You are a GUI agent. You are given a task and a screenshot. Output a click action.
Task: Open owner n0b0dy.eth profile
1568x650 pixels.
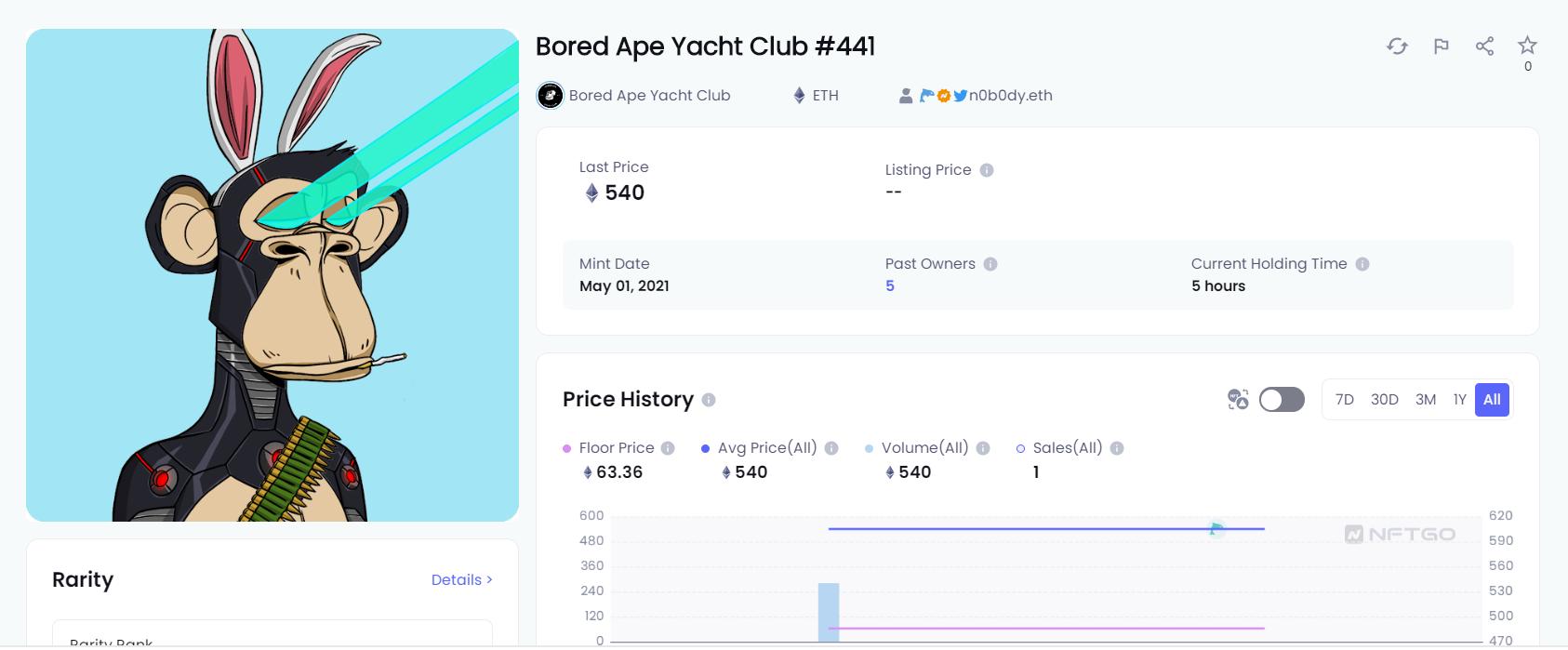1010,96
